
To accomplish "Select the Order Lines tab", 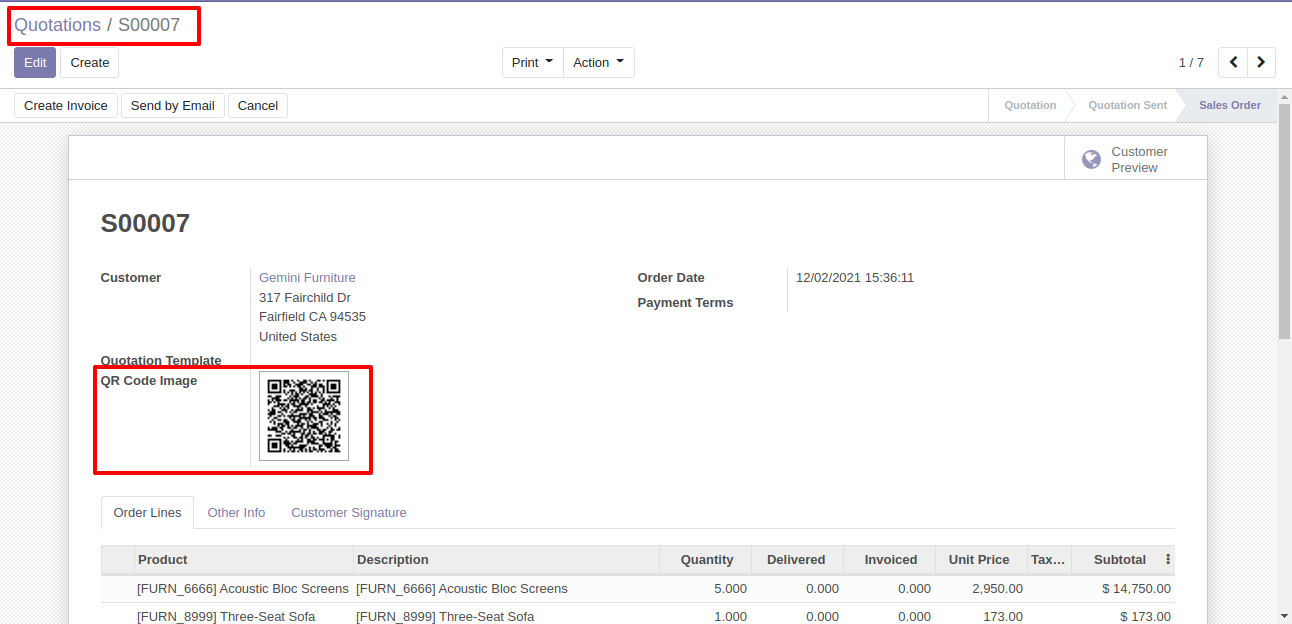I will click(x=147, y=513).
